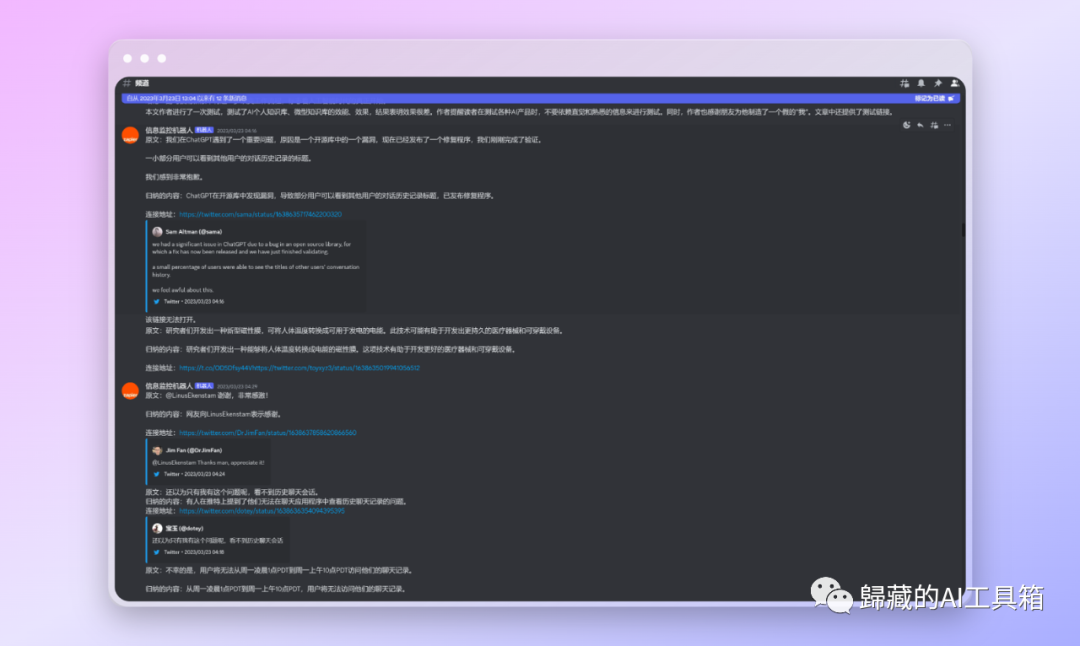Open the twitter.com/sama status link
The height and width of the screenshot is (646, 1080).
[260, 214]
